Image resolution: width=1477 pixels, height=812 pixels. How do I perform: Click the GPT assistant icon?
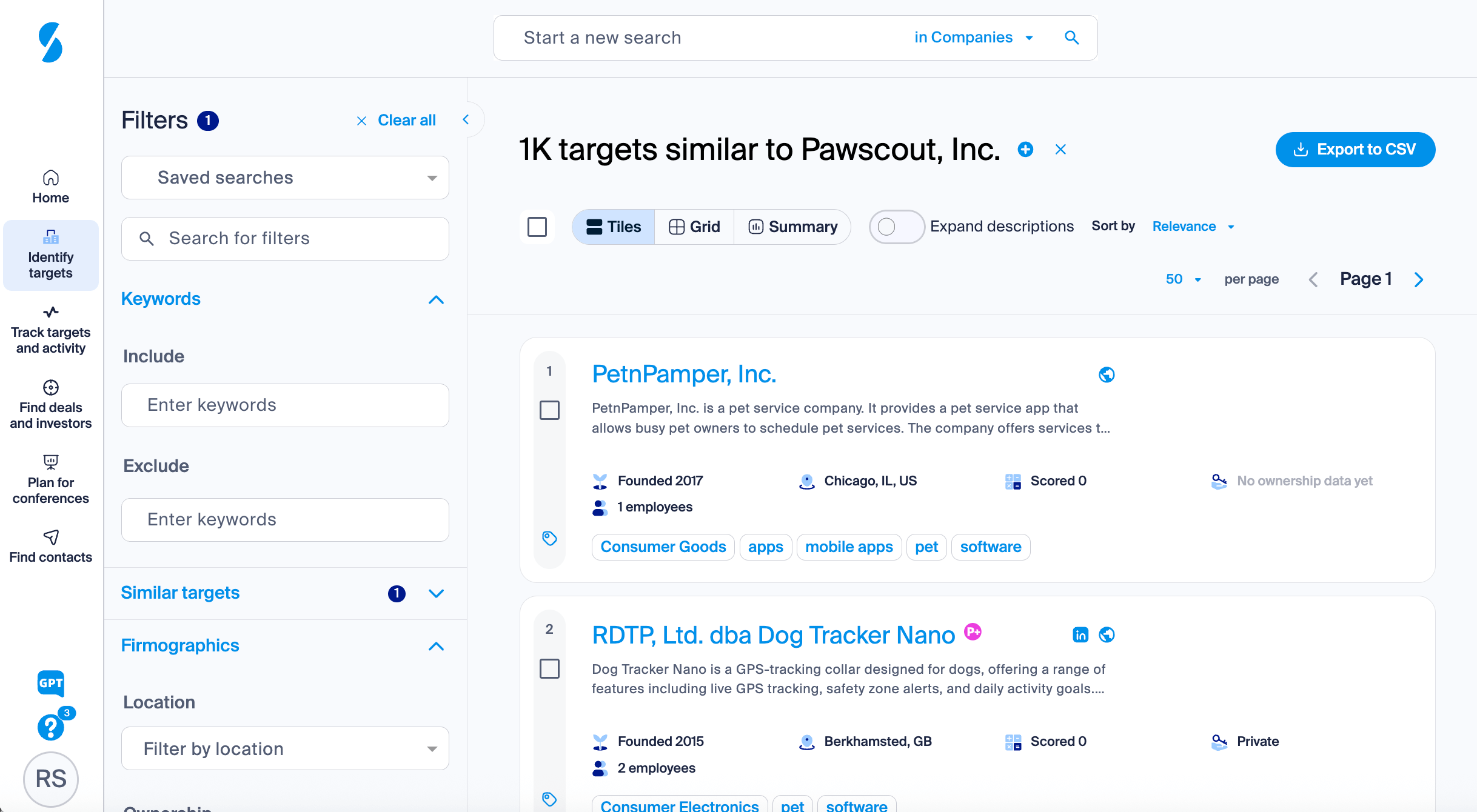click(x=51, y=684)
